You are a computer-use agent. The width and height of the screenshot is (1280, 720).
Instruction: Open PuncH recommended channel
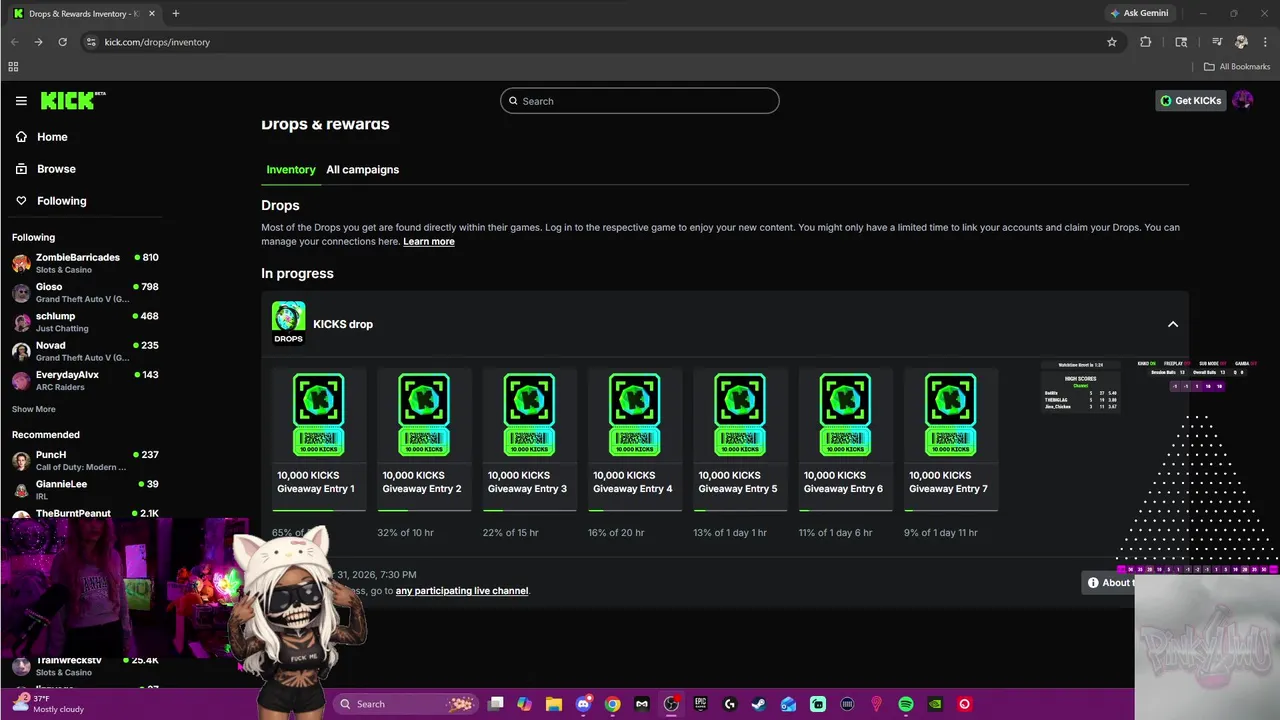(85, 460)
